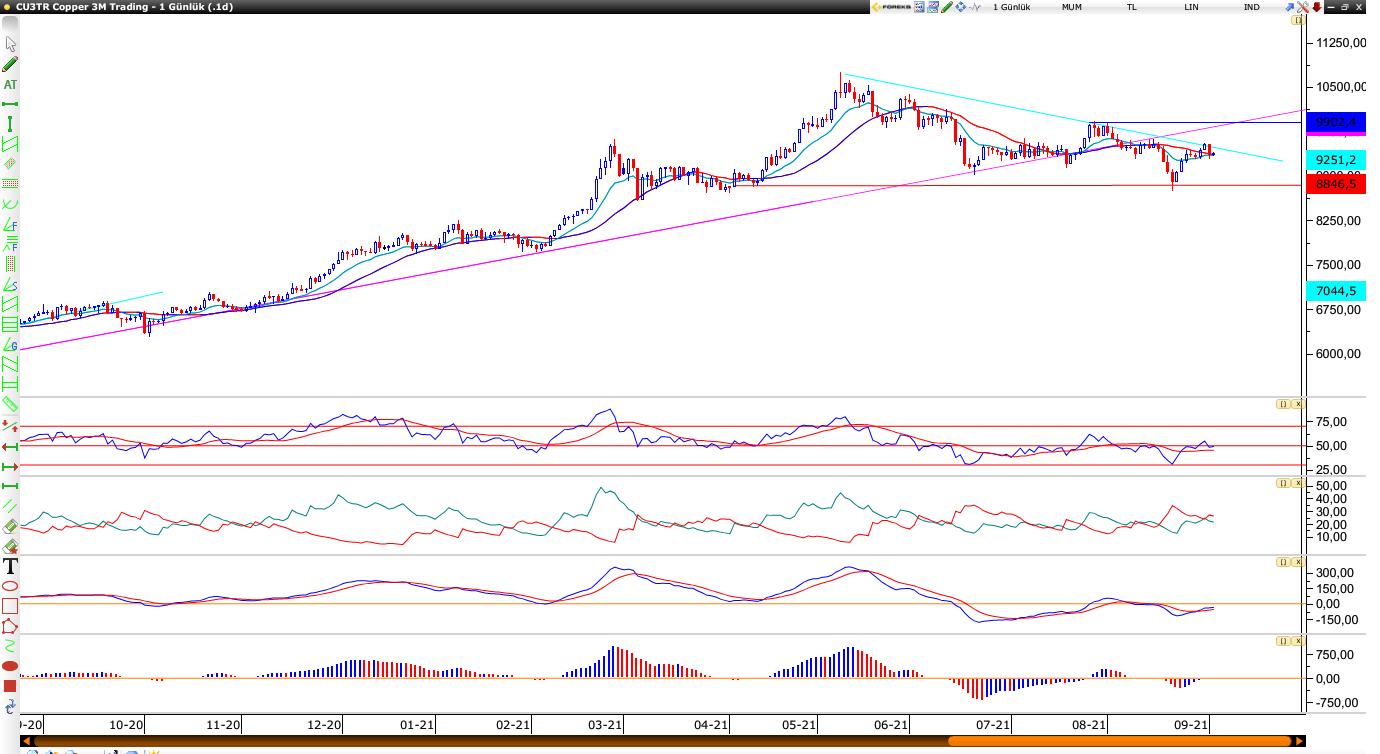Open the chart template icon in toolbar
This screenshot has height=754, width=1380.
[933, 7]
